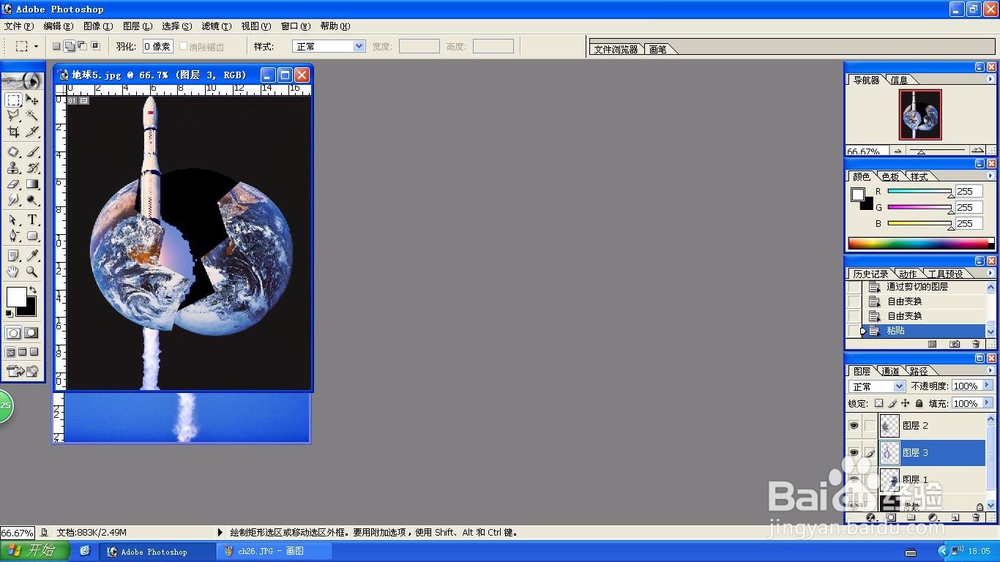Select the Hand tool
Viewport: 1000px width, 562px height.
tap(13, 272)
